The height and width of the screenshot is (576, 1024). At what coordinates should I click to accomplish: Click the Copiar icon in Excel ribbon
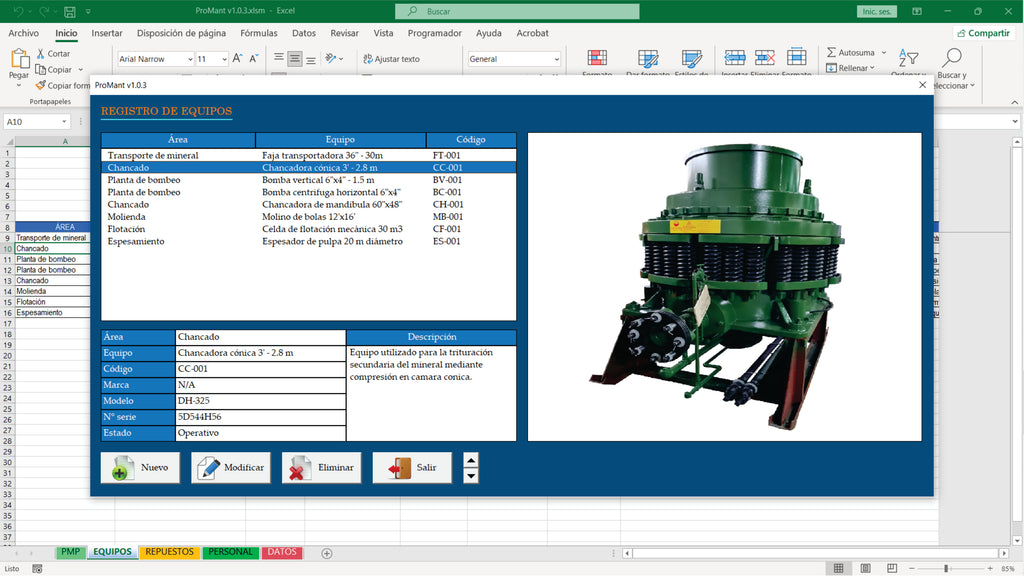click(40, 69)
